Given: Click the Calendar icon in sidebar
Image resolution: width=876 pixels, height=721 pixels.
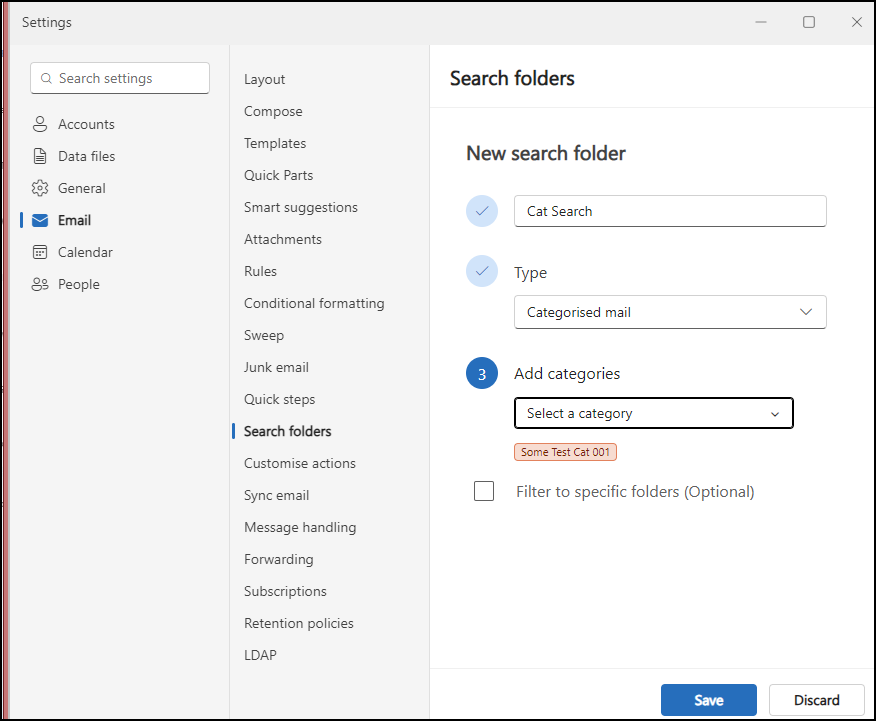Looking at the screenshot, I should (40, 252).
